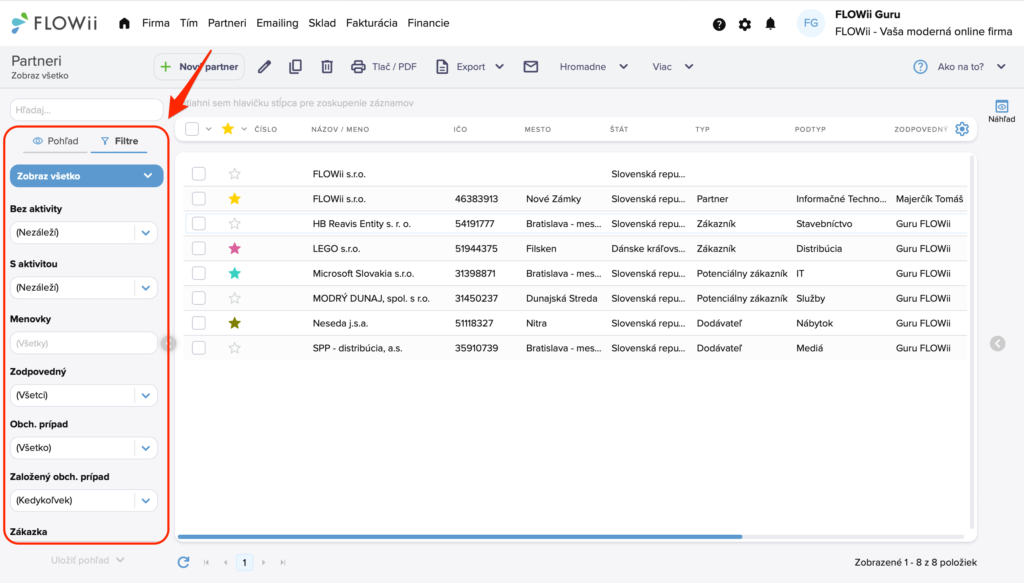Open the Financie menu
The height and width of the screenshot is (583, 1024).
tap(428, 24)
